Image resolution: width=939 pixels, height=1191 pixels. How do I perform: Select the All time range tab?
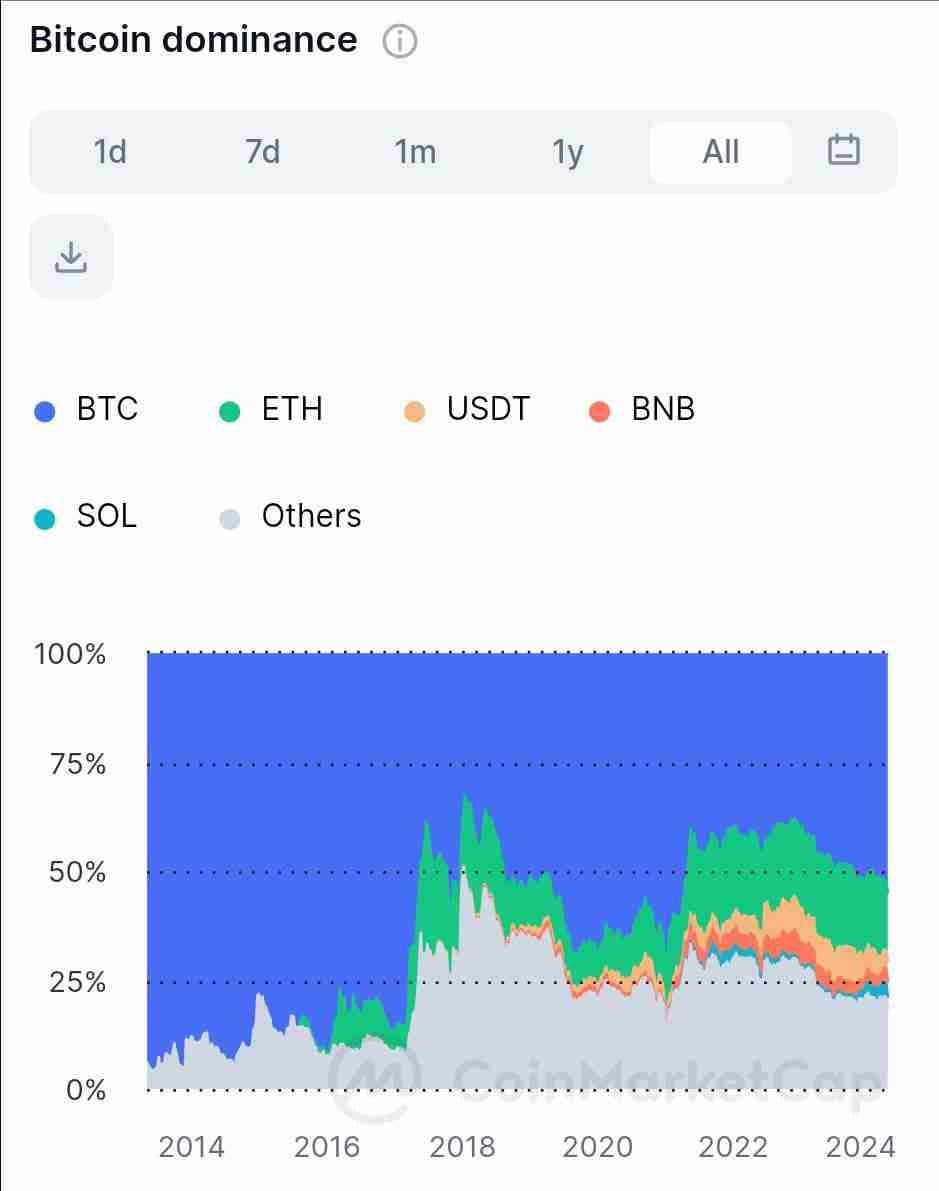[720, 152]
